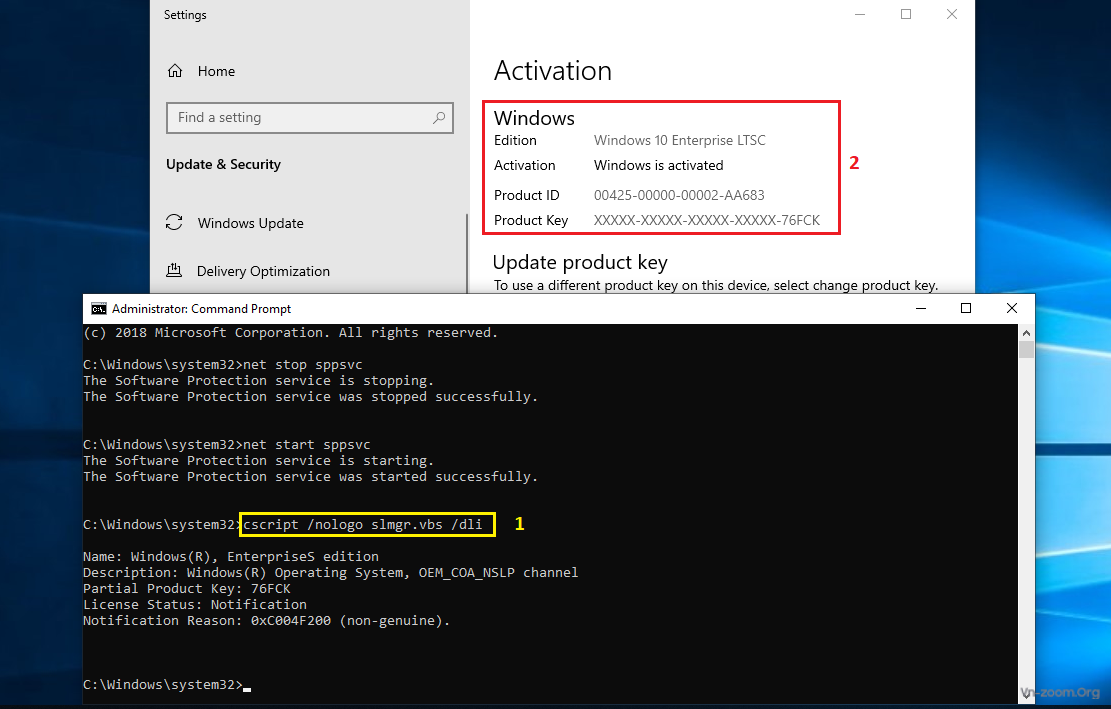
Task: Open the Windows Update section
Action: pyautogui.click(x=251, y=223)
